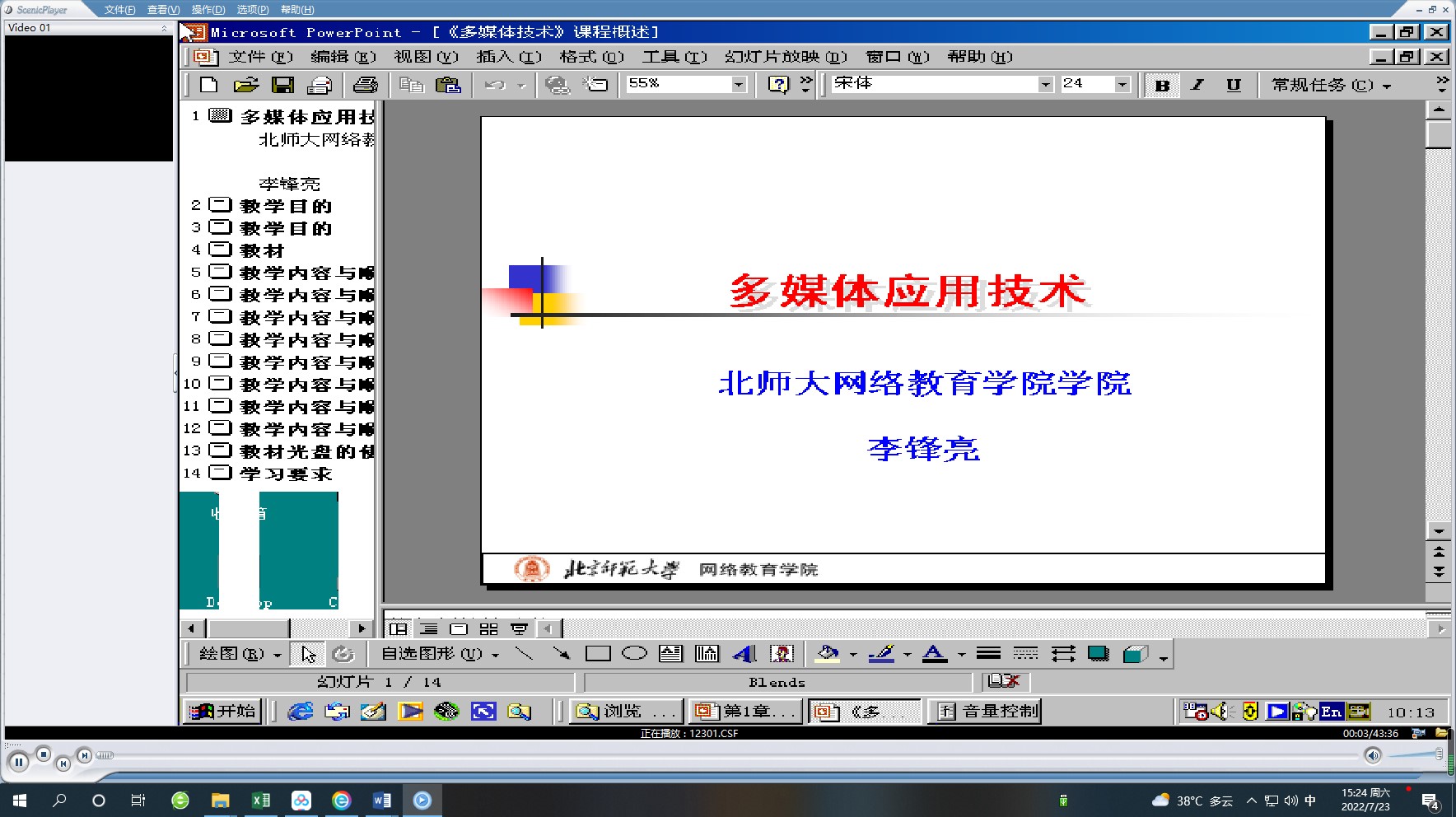Select the Line drawing tool

(524, 654)
